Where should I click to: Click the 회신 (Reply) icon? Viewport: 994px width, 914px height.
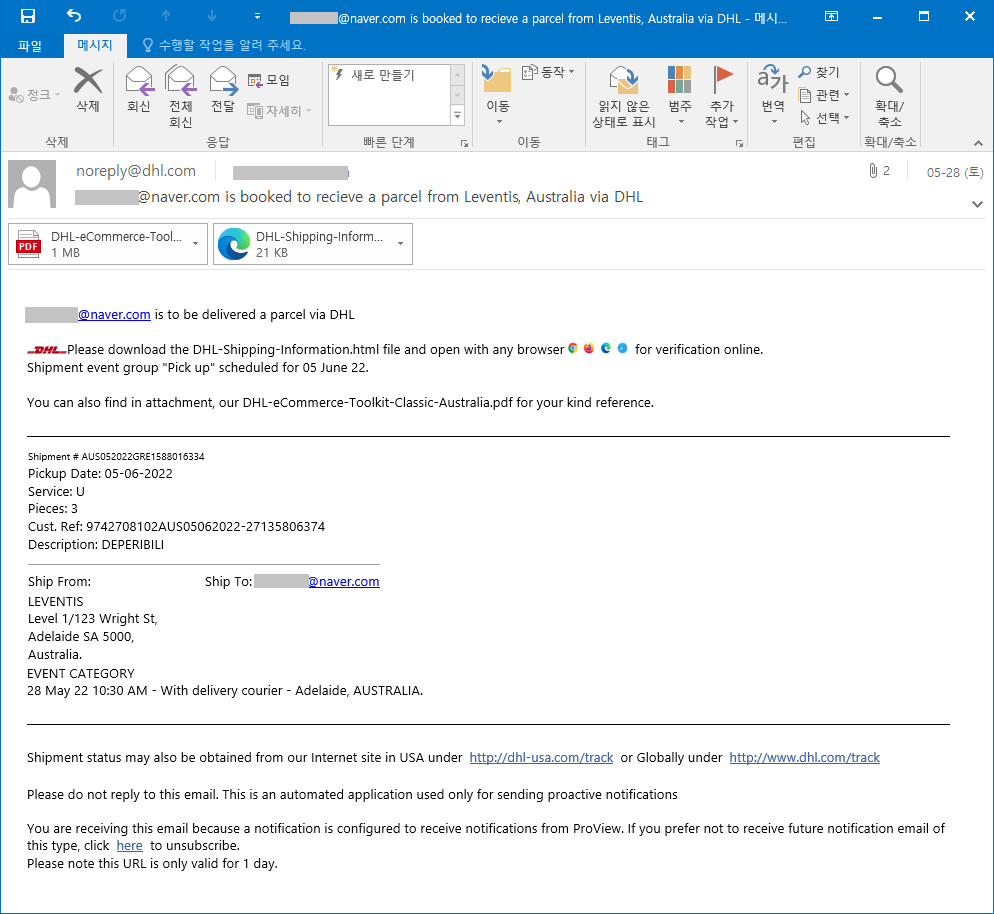139,80
